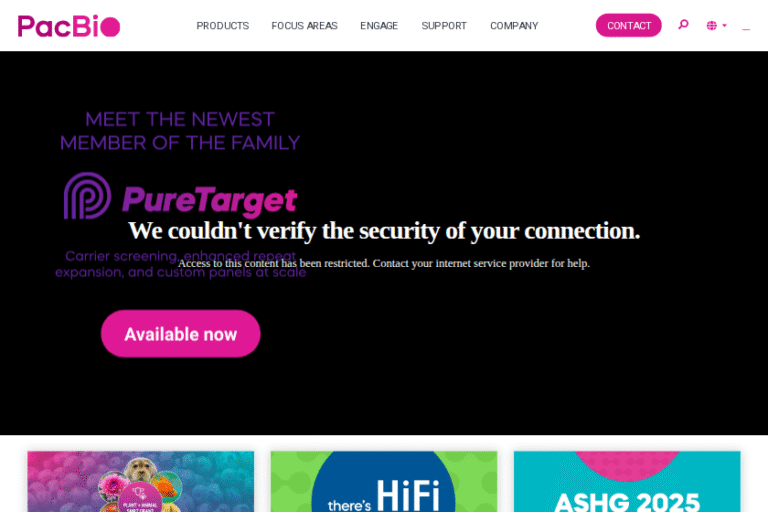Click the small dash icon beside the language selector
The width and height of the screenshot is (768, 512).
click(x=746, y=29)
